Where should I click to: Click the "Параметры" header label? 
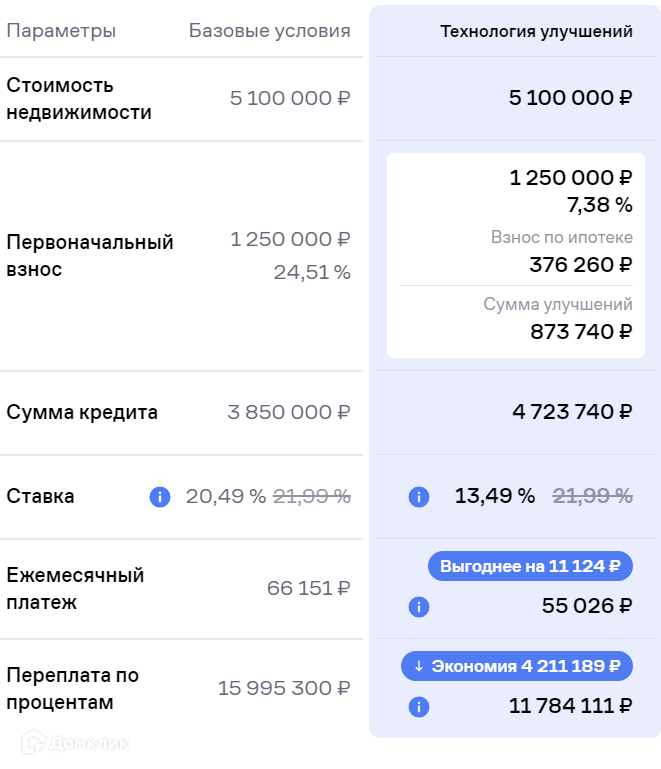pos(61,31)
